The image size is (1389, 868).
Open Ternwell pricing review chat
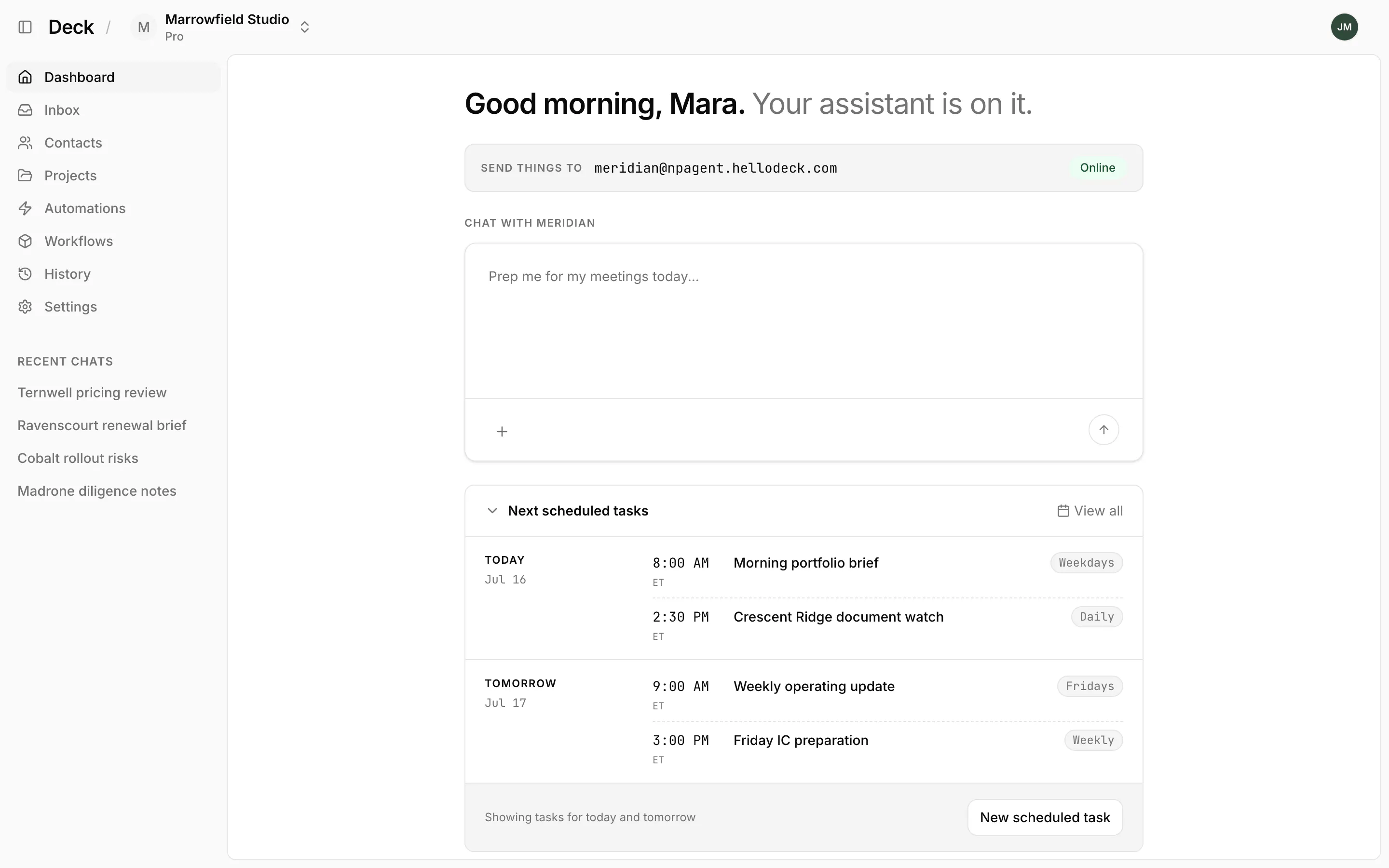coord(92,393)
